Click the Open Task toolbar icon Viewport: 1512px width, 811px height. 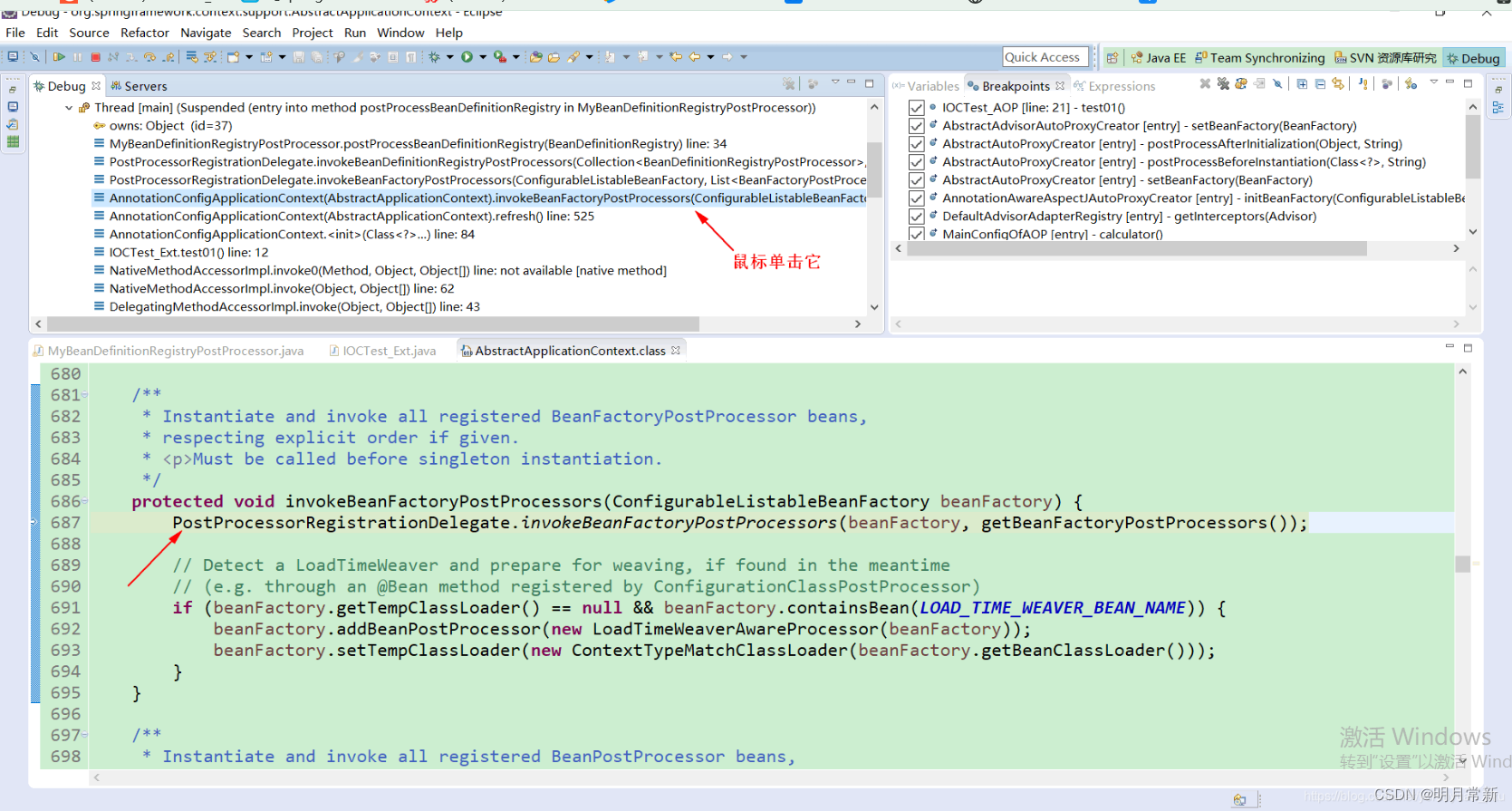(x=554, y=57)
